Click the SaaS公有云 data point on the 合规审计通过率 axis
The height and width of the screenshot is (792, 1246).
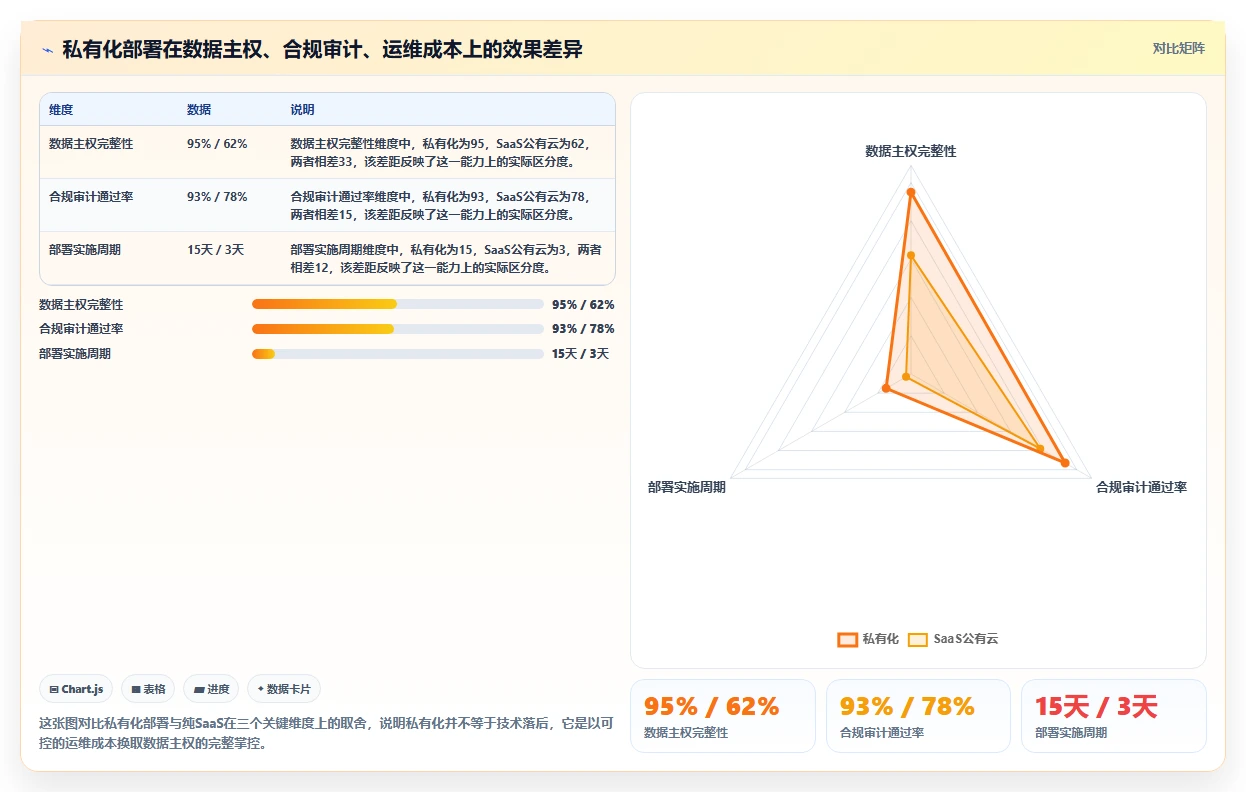click(x=1040, y=448)
